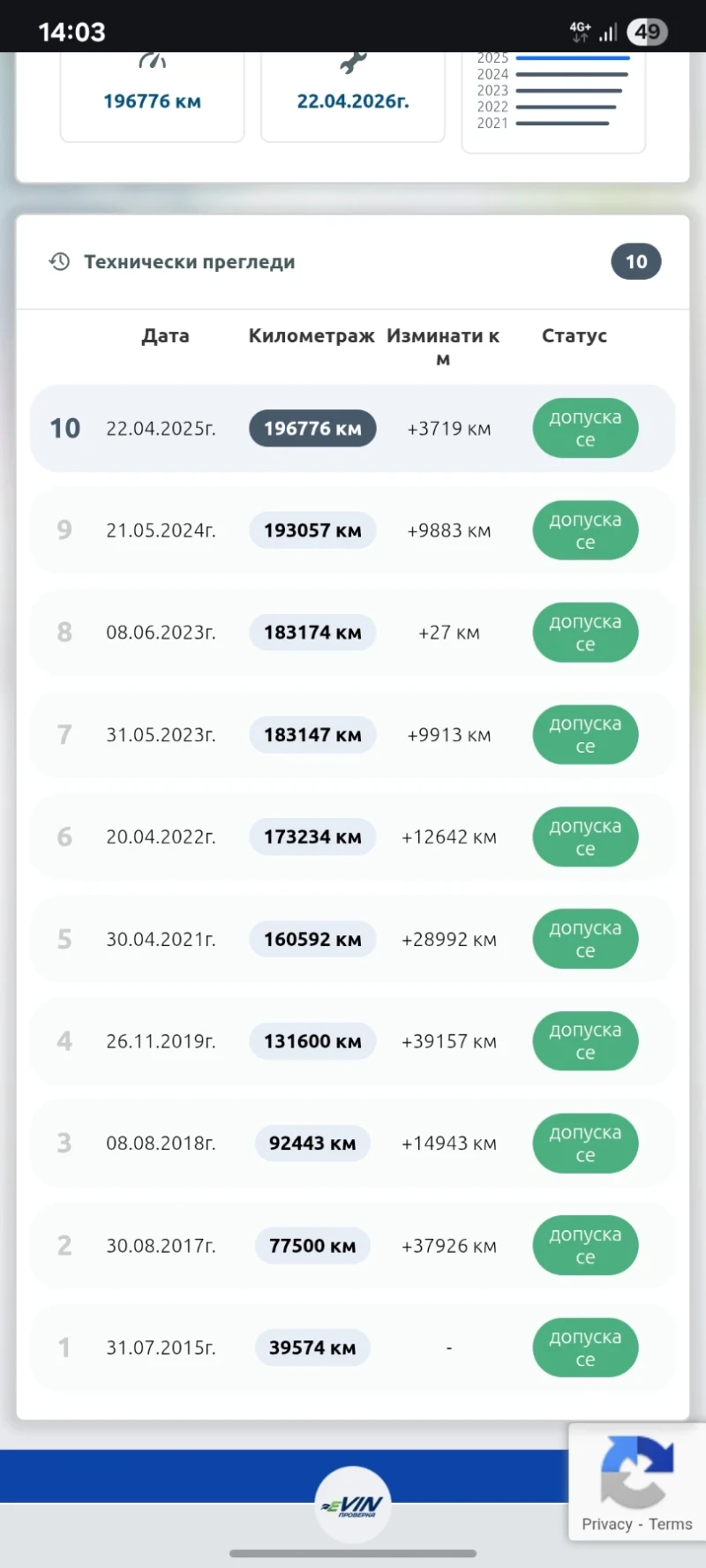Tap the 131600 км mileage badge
Viewport: 706px width, 1568px height.
312,1041
